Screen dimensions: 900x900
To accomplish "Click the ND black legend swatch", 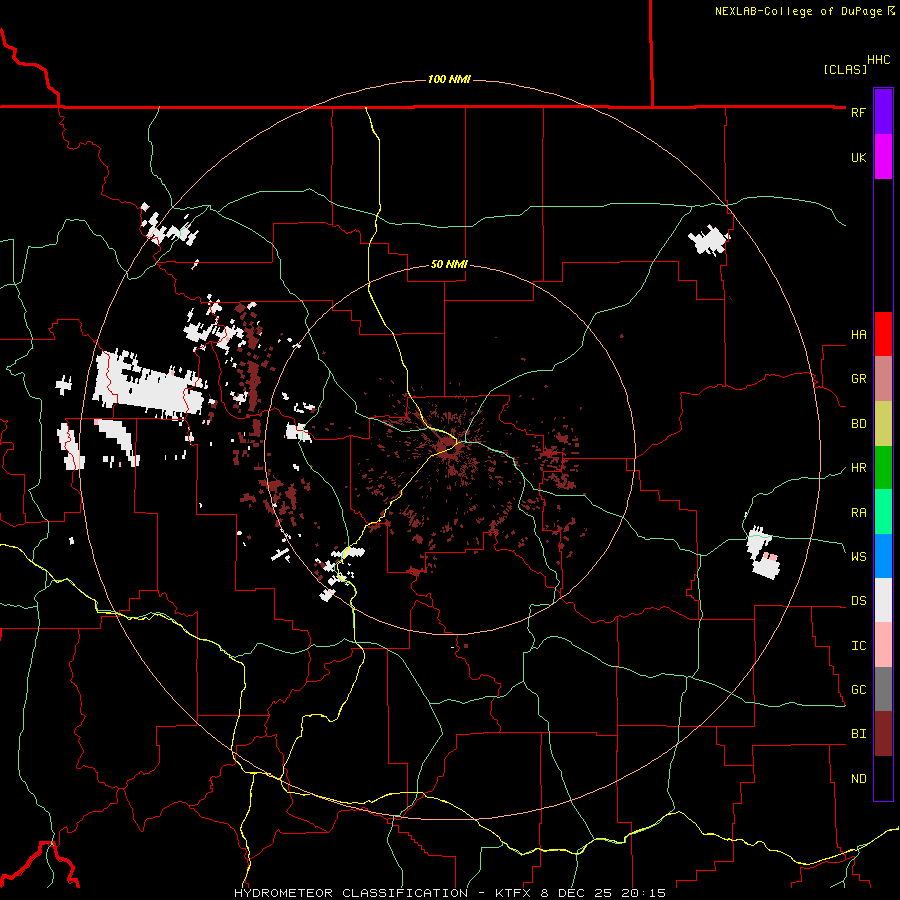I will pyautogui.click(x=883, y=778).
